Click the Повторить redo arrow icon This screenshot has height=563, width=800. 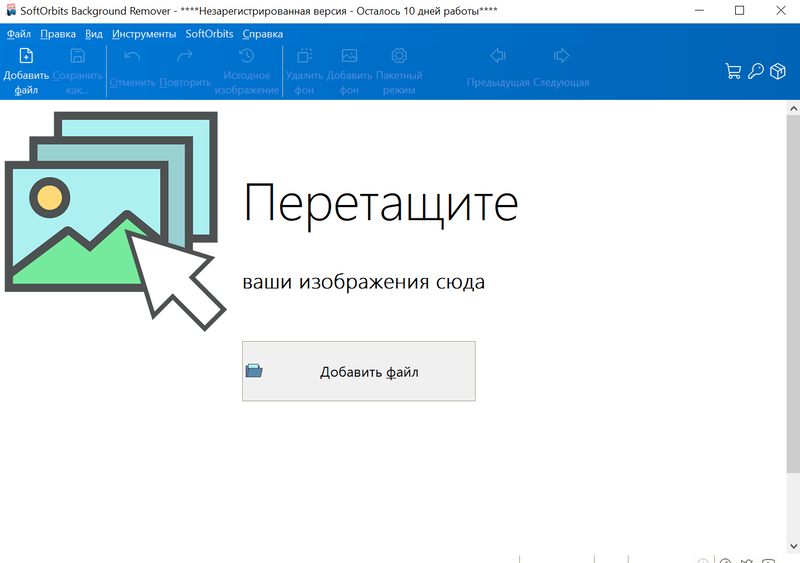coord(185,56)
